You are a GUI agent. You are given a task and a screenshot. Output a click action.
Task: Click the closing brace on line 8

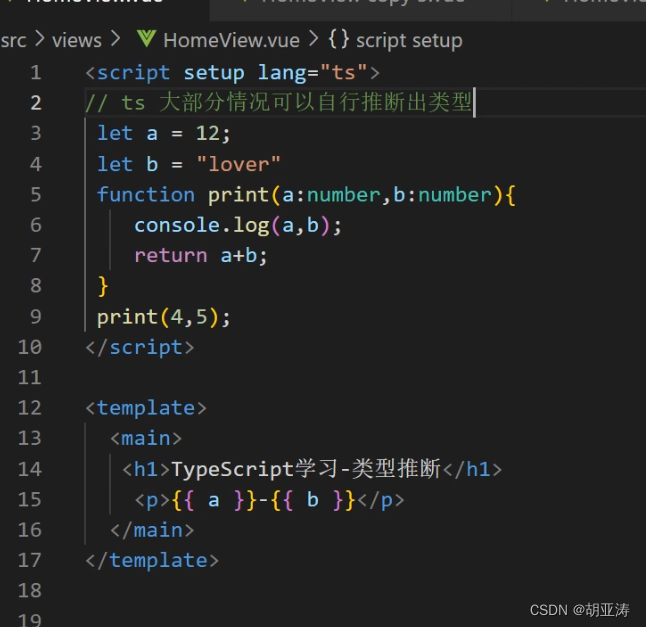coord(103,286)
